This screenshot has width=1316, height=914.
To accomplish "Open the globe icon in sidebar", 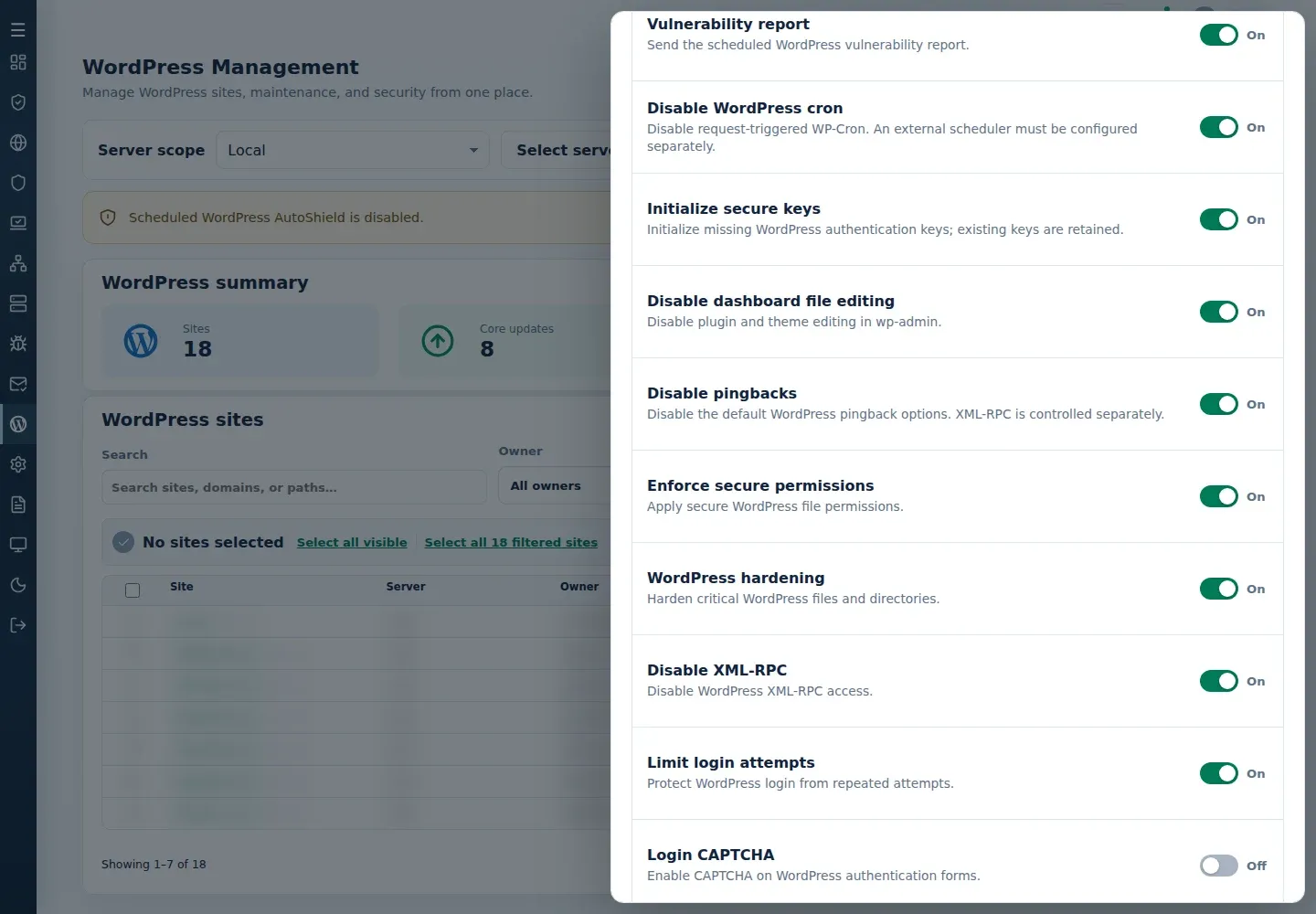I will point(18,143).
